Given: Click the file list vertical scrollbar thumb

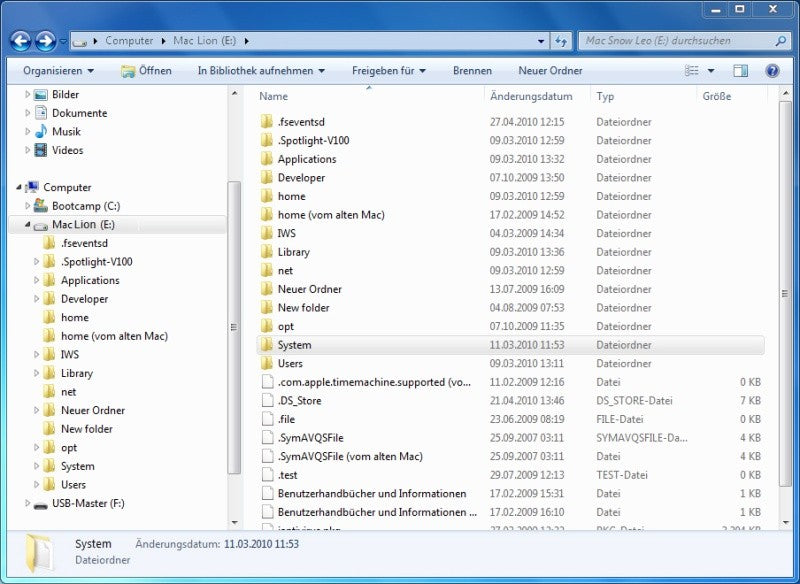Looking at the screenshot, I should point(785,293).
